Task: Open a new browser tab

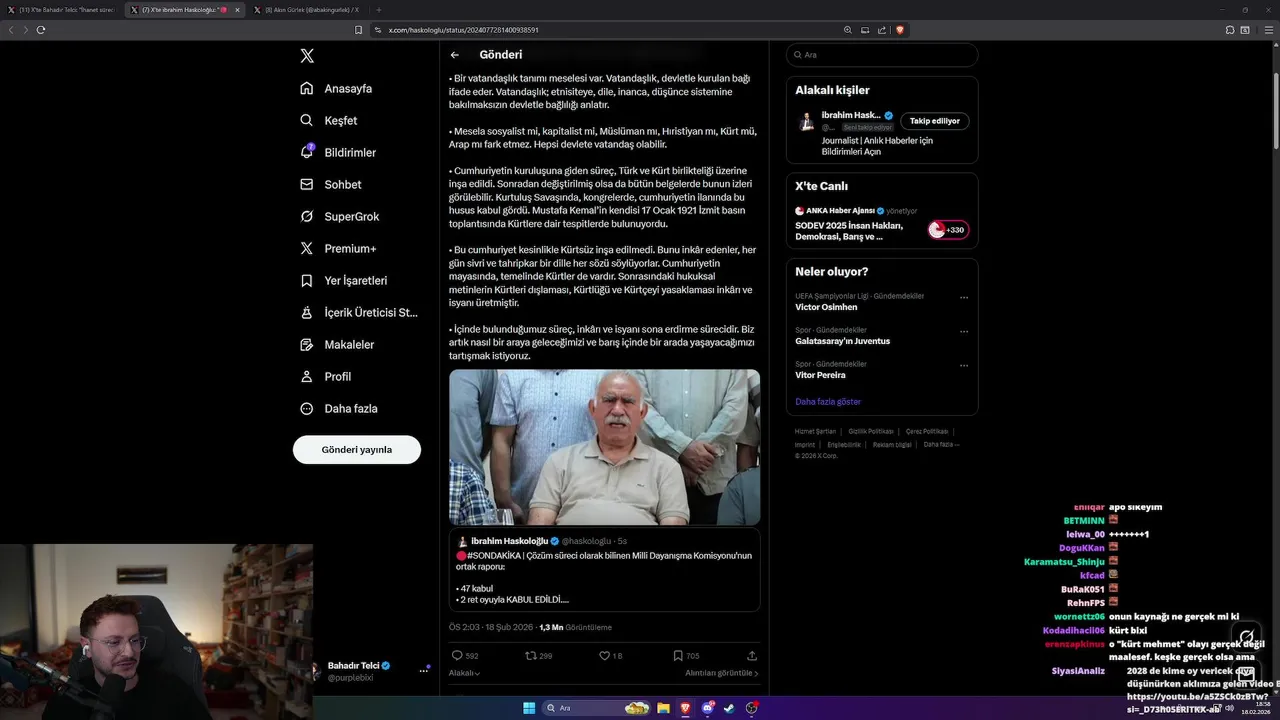Action: point(378,10)
